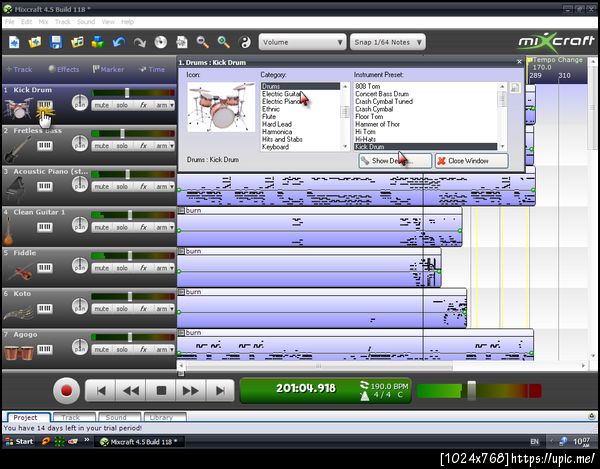This screenshot has width=600, height=469.
Task: Solo the Fretless Bass track
Action: pos(122,146)
